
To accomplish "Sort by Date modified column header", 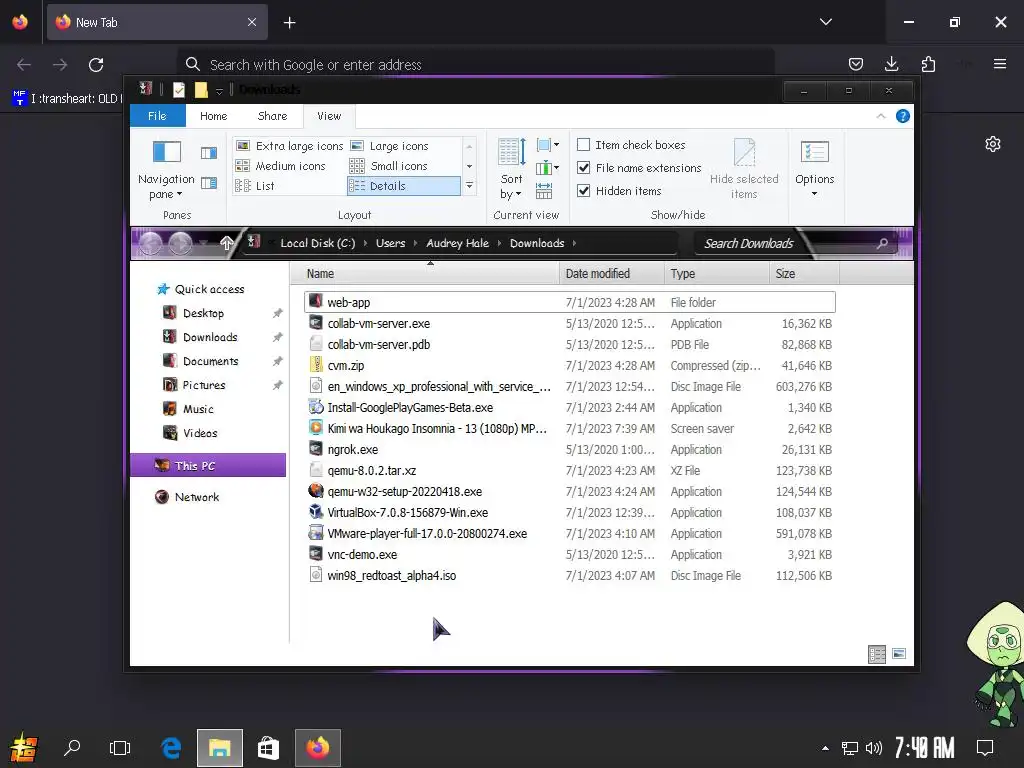I will (612, 274).
